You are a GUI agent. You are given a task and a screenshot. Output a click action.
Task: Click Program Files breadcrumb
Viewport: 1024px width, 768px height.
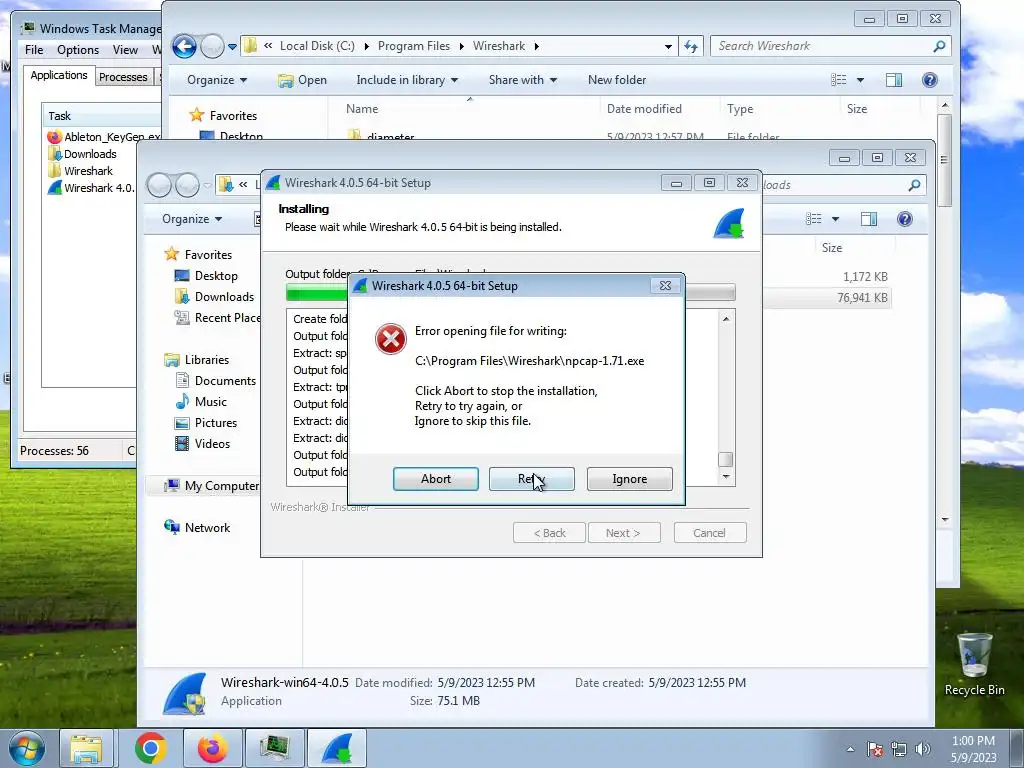[x=413, y=46]
